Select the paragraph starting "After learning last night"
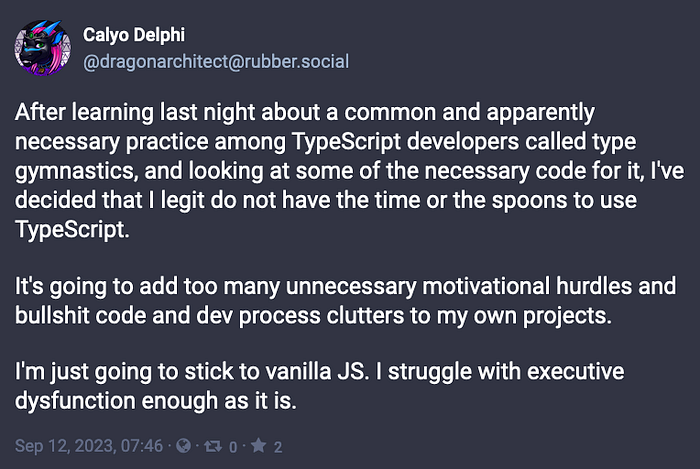 [349, 170]
